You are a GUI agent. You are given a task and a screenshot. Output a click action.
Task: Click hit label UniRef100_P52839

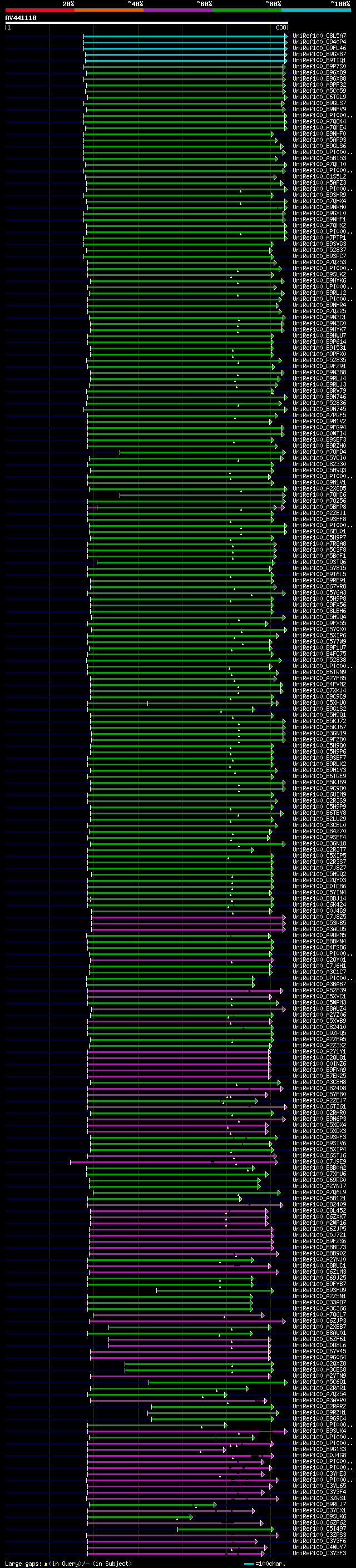tap(319, 991)
